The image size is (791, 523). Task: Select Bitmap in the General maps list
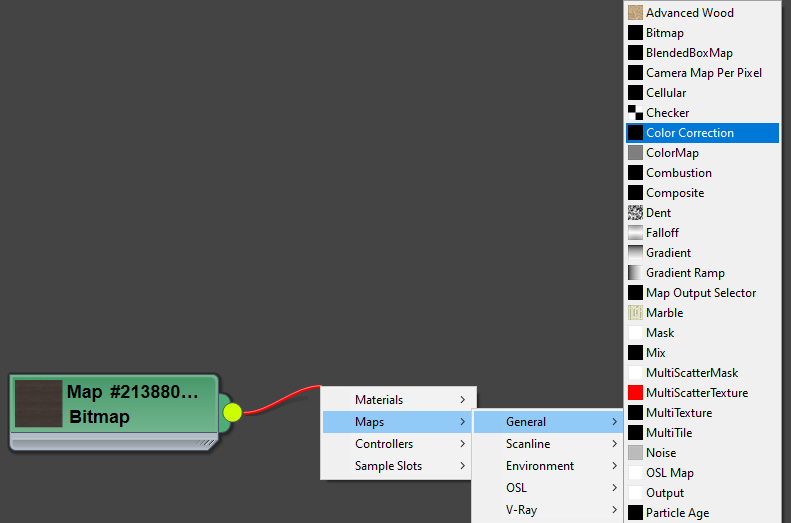tap(702, 33)
